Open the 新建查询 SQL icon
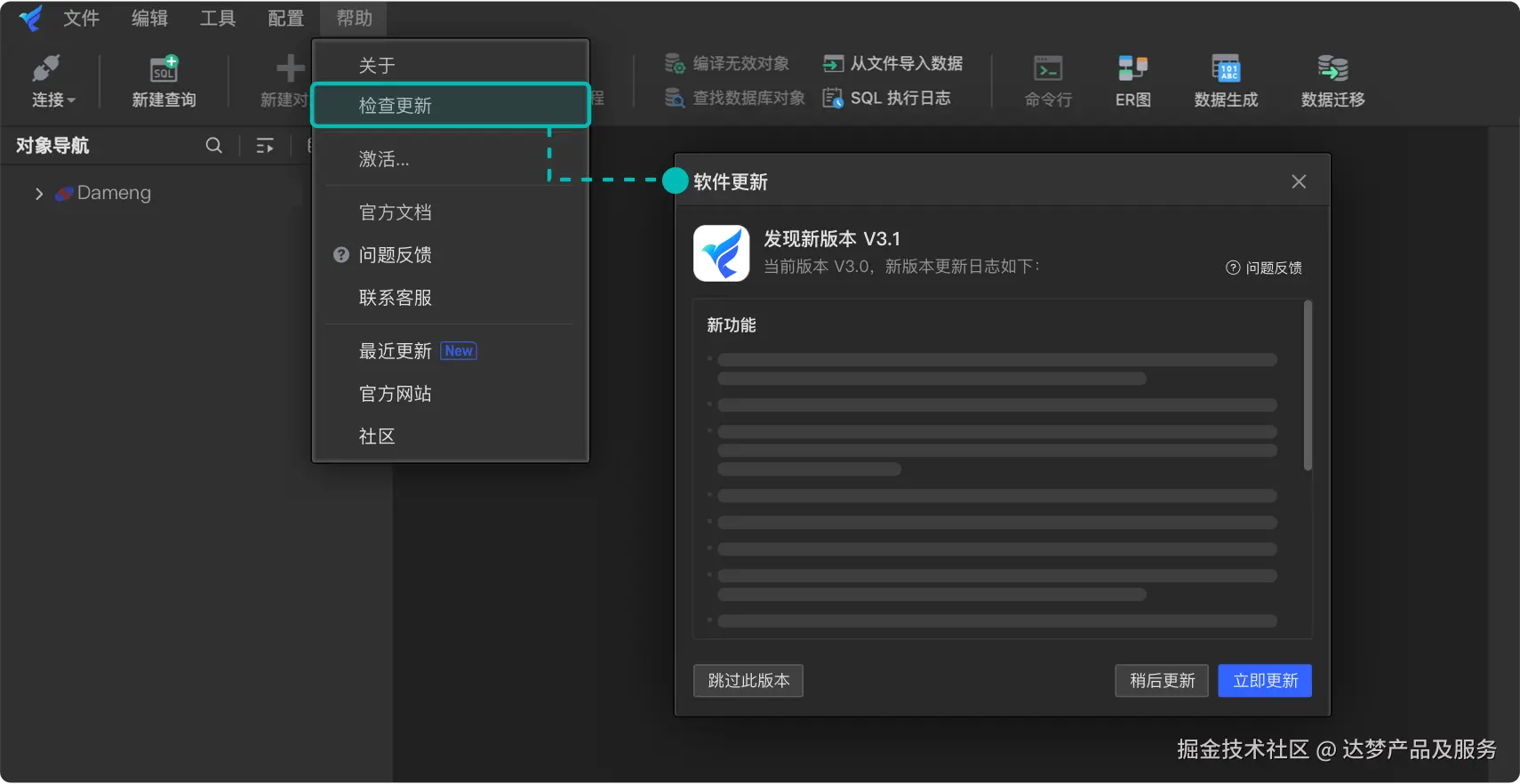This screenshot has height=784, width=1520. 164,68
